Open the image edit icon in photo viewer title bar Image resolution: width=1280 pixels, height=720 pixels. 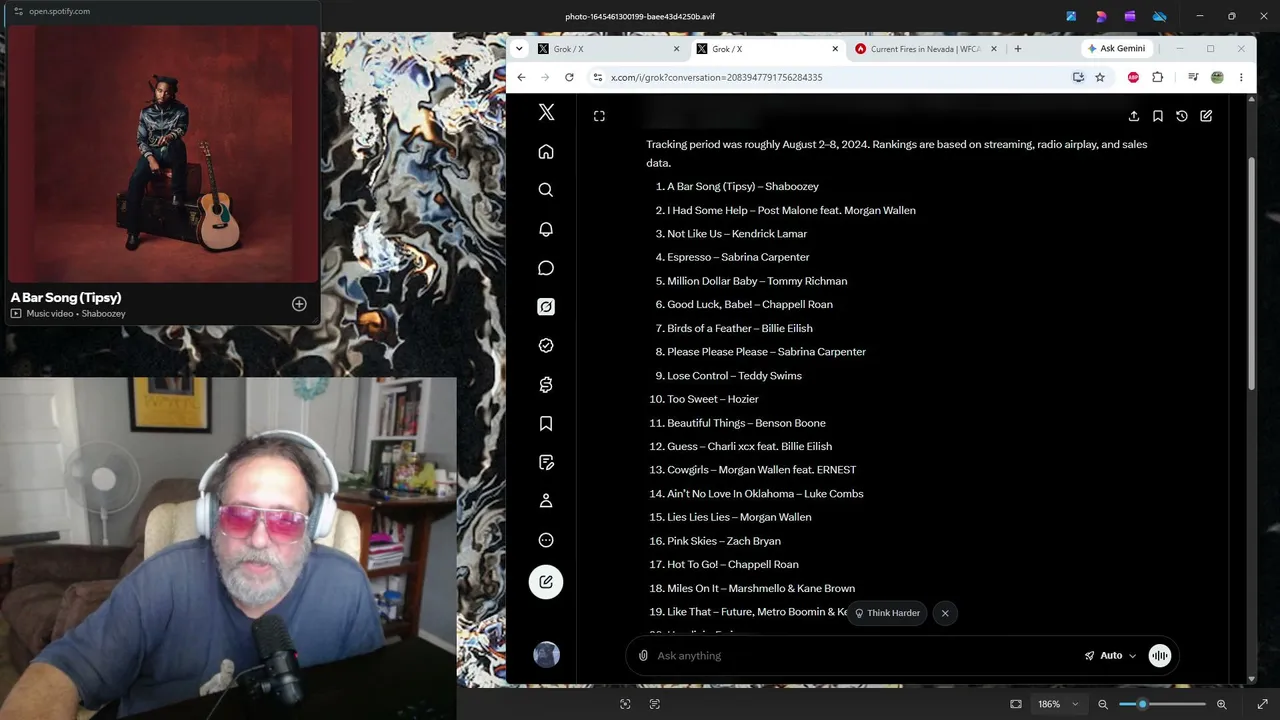(1071, 16)
